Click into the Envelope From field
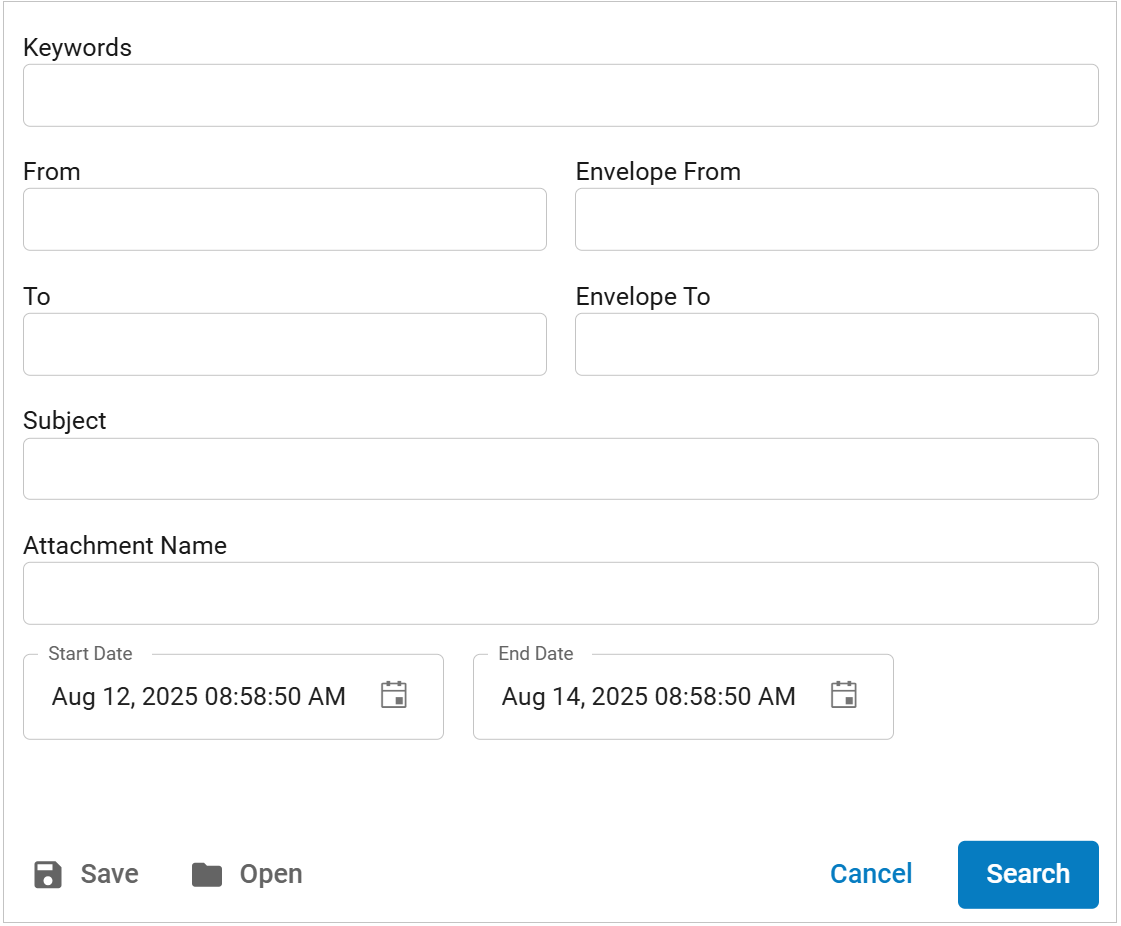The height and width of the screenshot is (926, 1121). coord(836,220)
